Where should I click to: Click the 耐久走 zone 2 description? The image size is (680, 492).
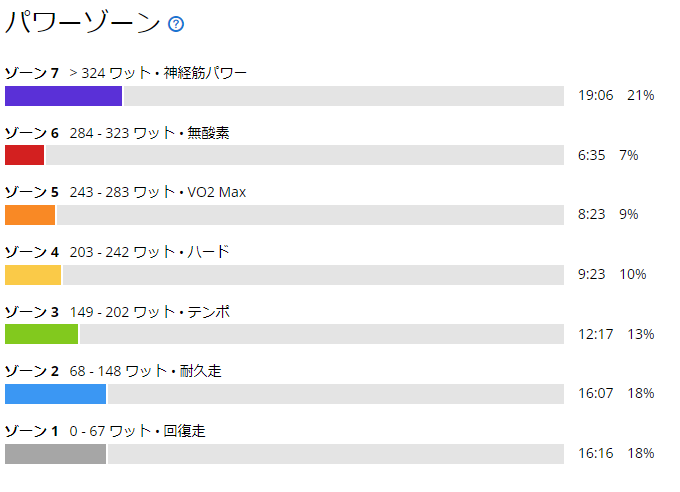(x=200, y=371)
